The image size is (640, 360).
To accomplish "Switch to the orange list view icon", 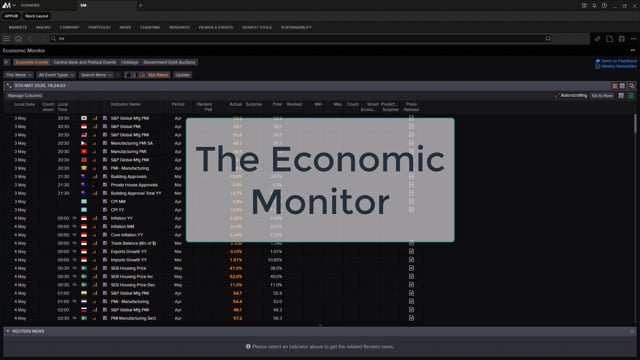I will coord(615,86).
